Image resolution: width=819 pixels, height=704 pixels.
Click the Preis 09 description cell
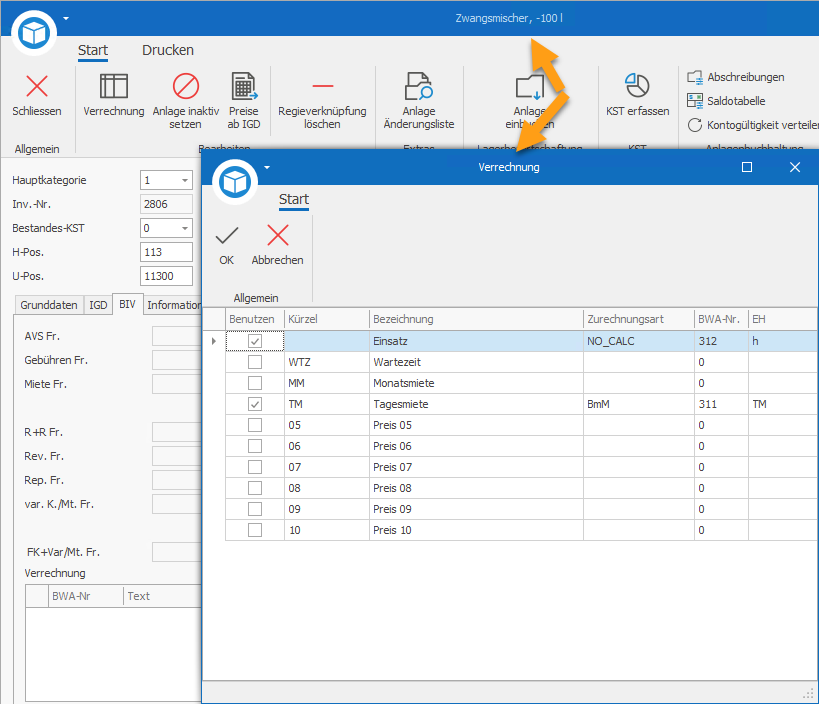(x=476, y=509)
